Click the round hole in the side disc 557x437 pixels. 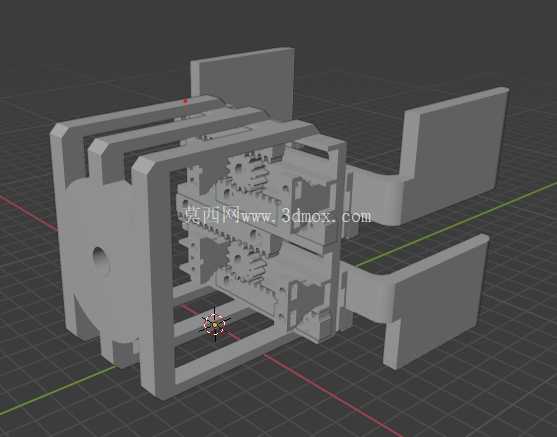click(x=101, y=260)
